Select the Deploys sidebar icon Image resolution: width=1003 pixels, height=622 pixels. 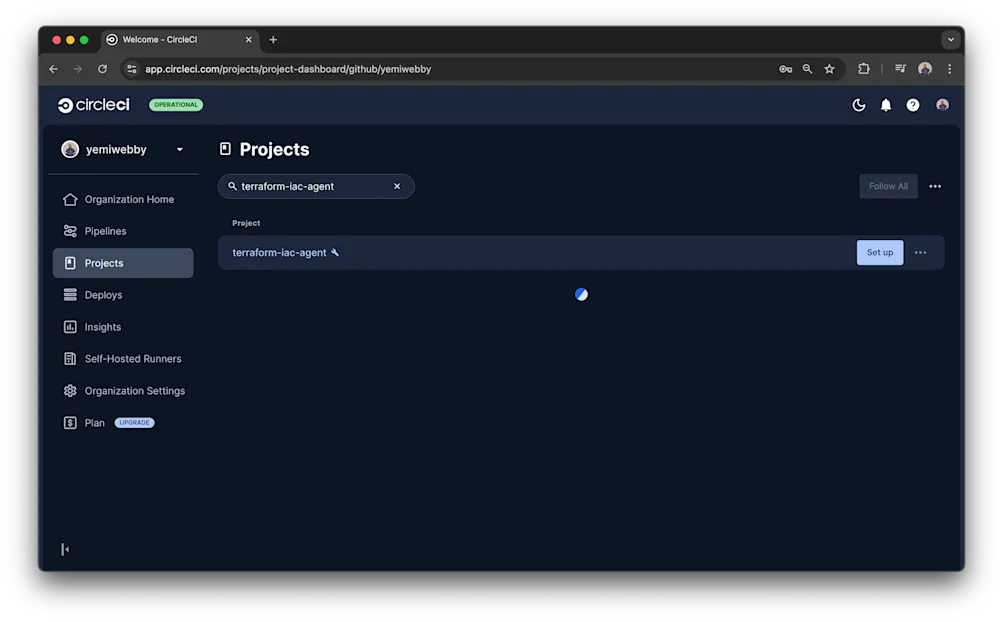tap(70, 295)
